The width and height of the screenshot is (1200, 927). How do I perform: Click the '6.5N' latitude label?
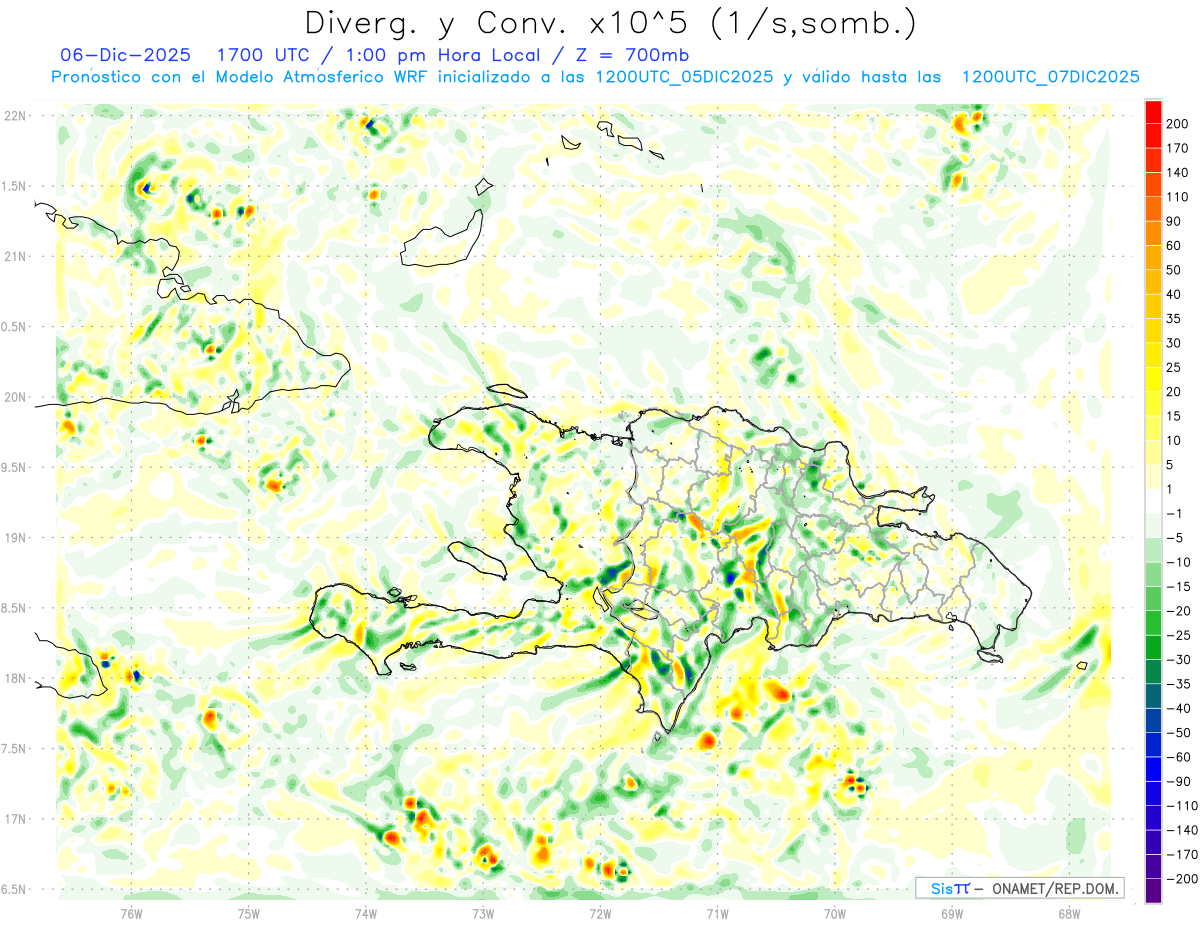(x=15, y=890)
